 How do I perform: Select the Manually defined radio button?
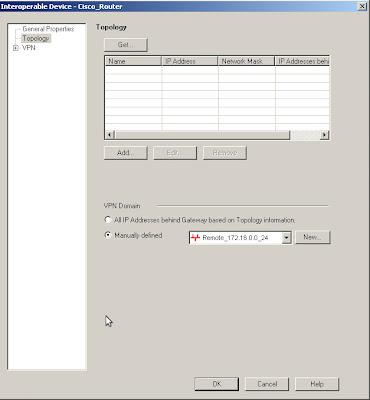point(108,235)
